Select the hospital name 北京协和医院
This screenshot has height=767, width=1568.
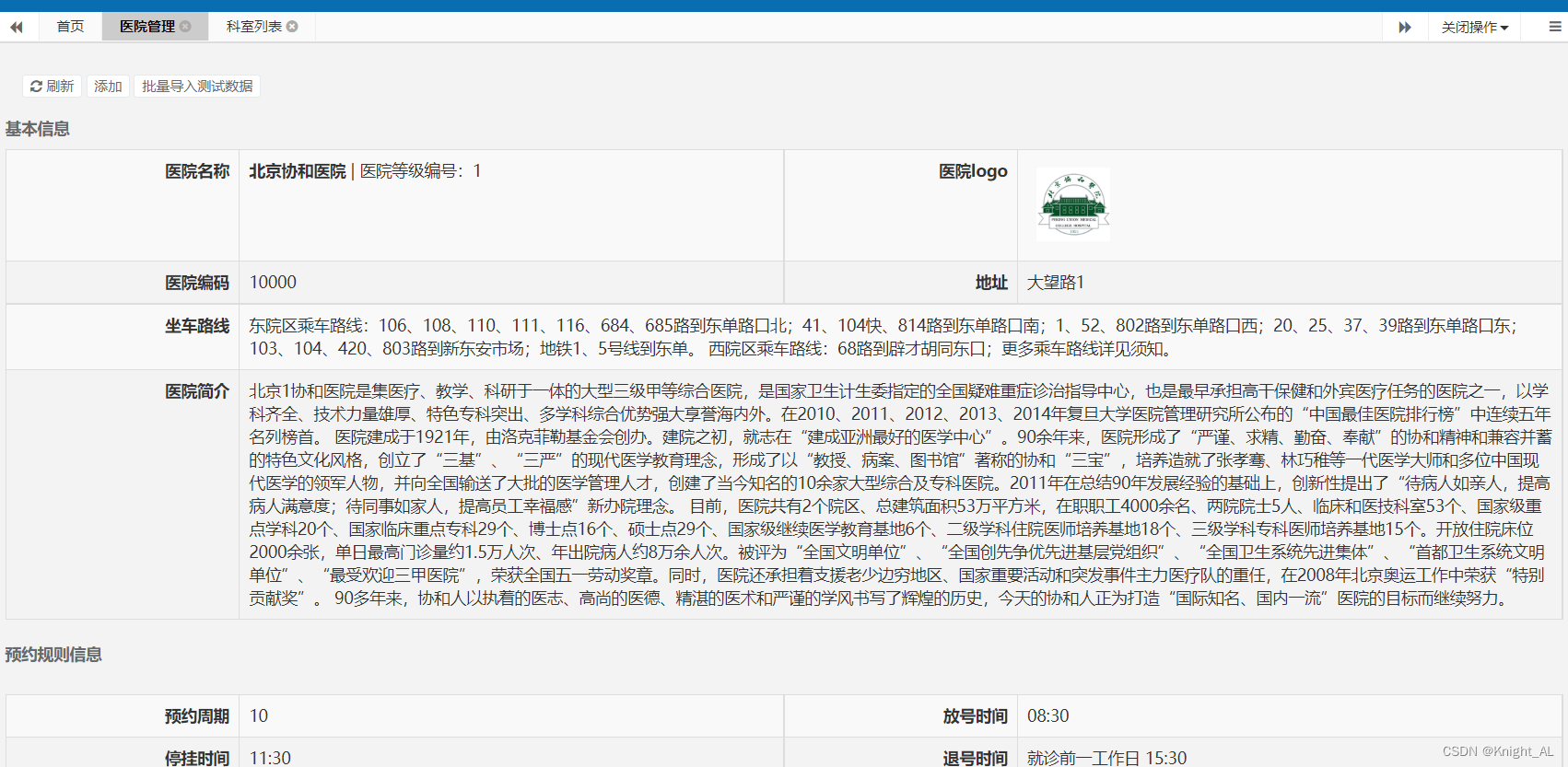click(298, 171)
